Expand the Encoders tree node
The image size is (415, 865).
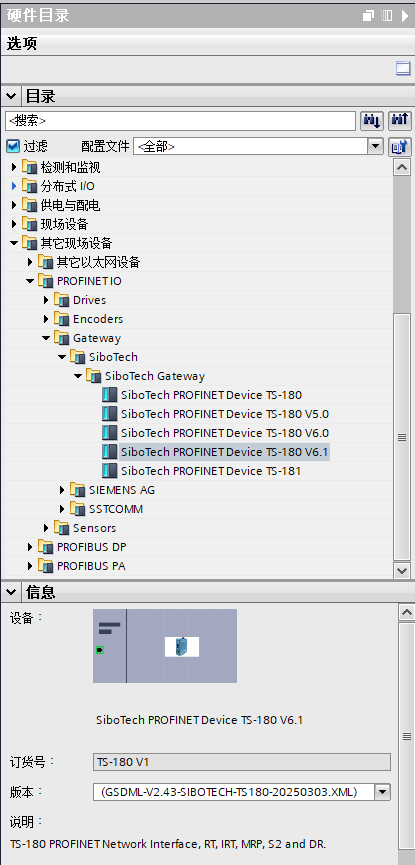click(x=46, y=319)
